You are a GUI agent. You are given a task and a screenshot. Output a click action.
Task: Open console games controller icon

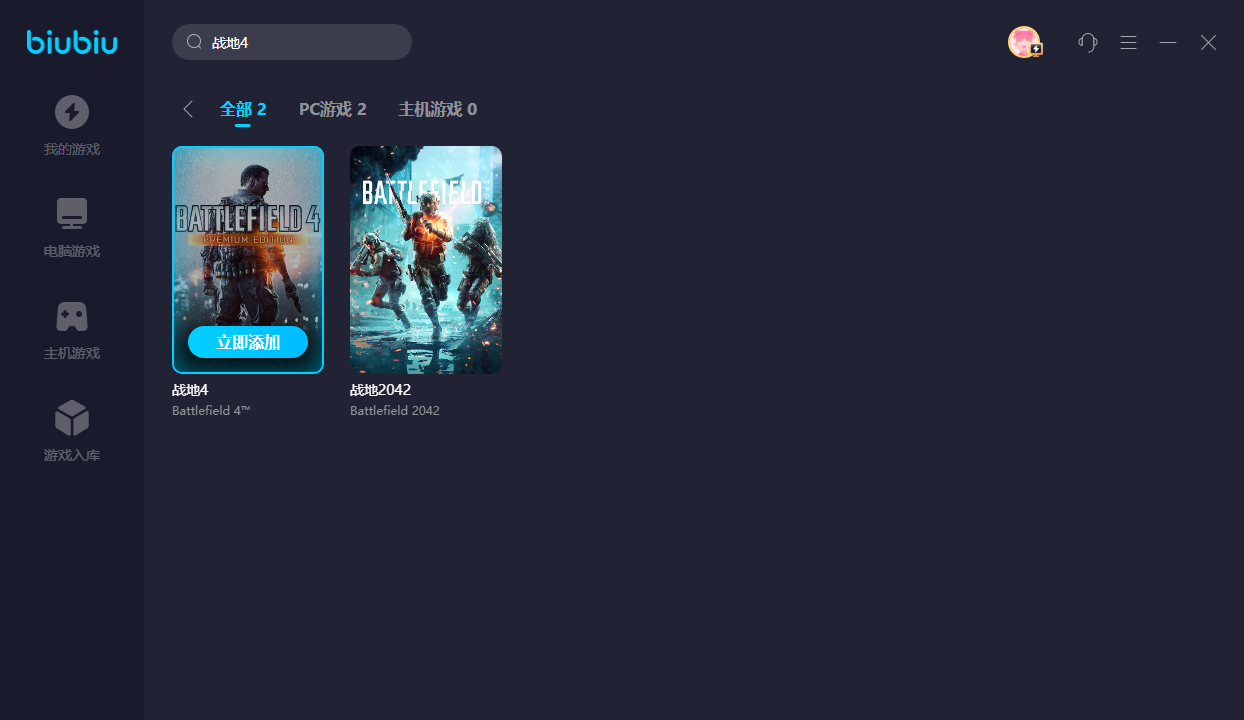72,316
